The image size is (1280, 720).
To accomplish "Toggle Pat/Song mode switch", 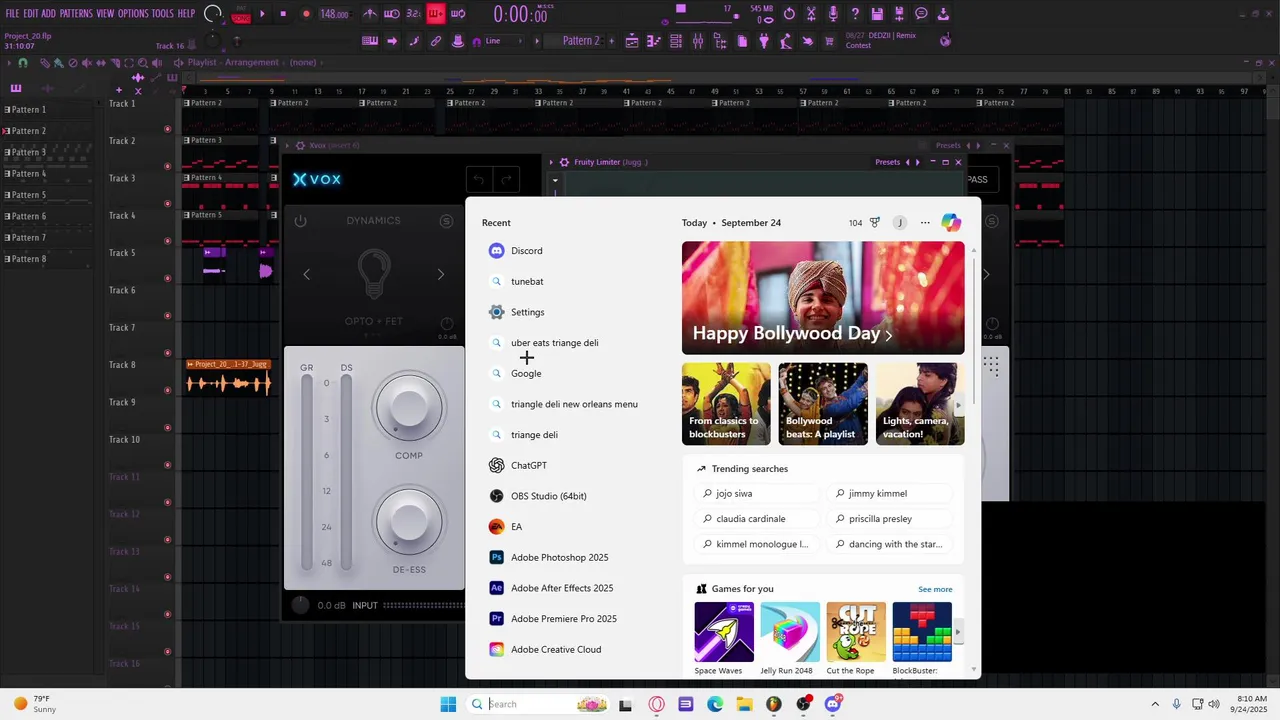I will point(241,15).
